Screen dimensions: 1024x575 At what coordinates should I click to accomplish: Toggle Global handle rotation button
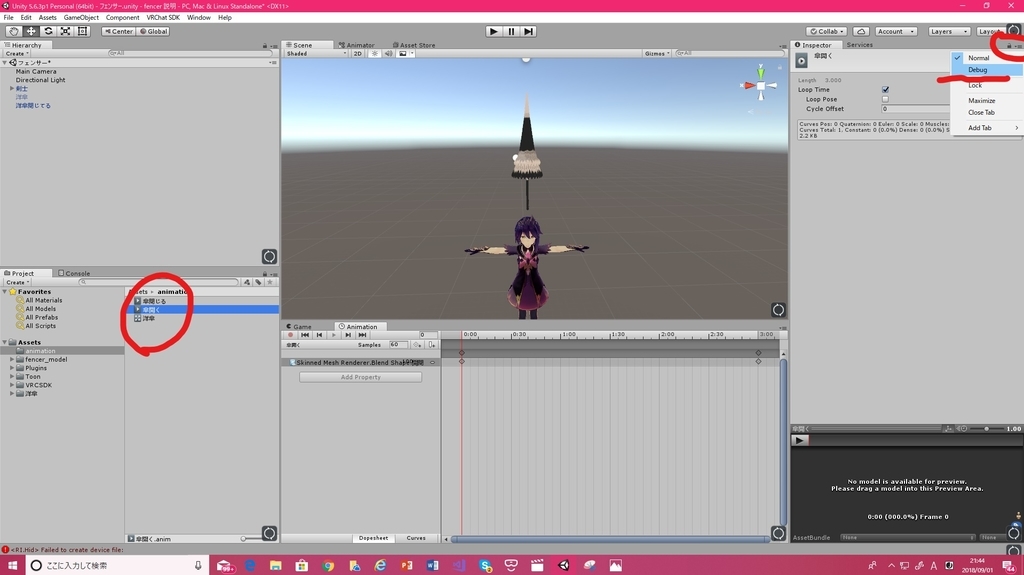153,31
